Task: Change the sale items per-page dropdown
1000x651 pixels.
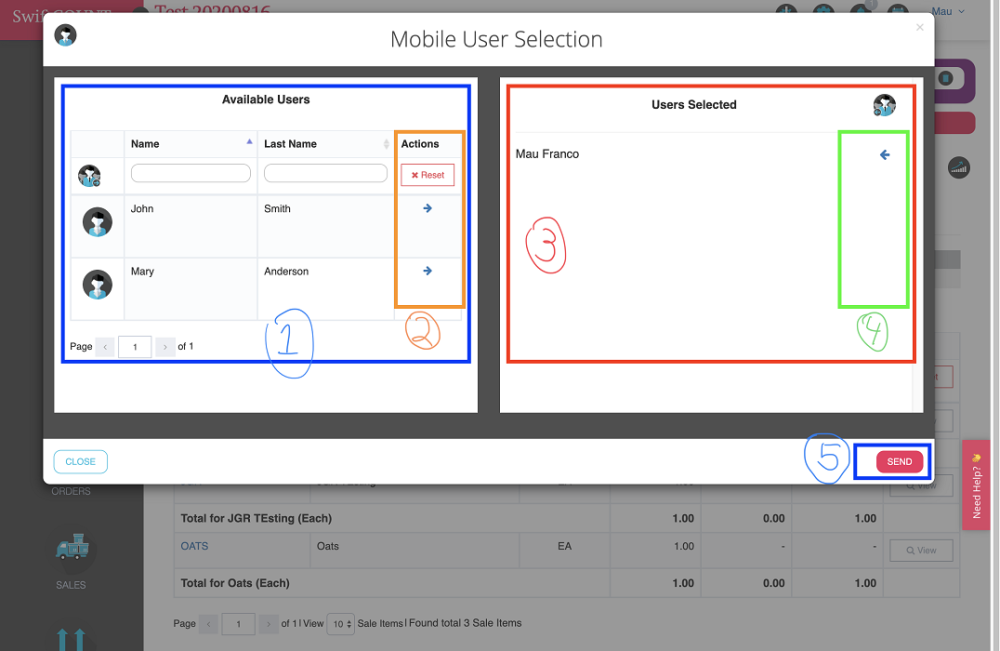Action: [341, 624]
